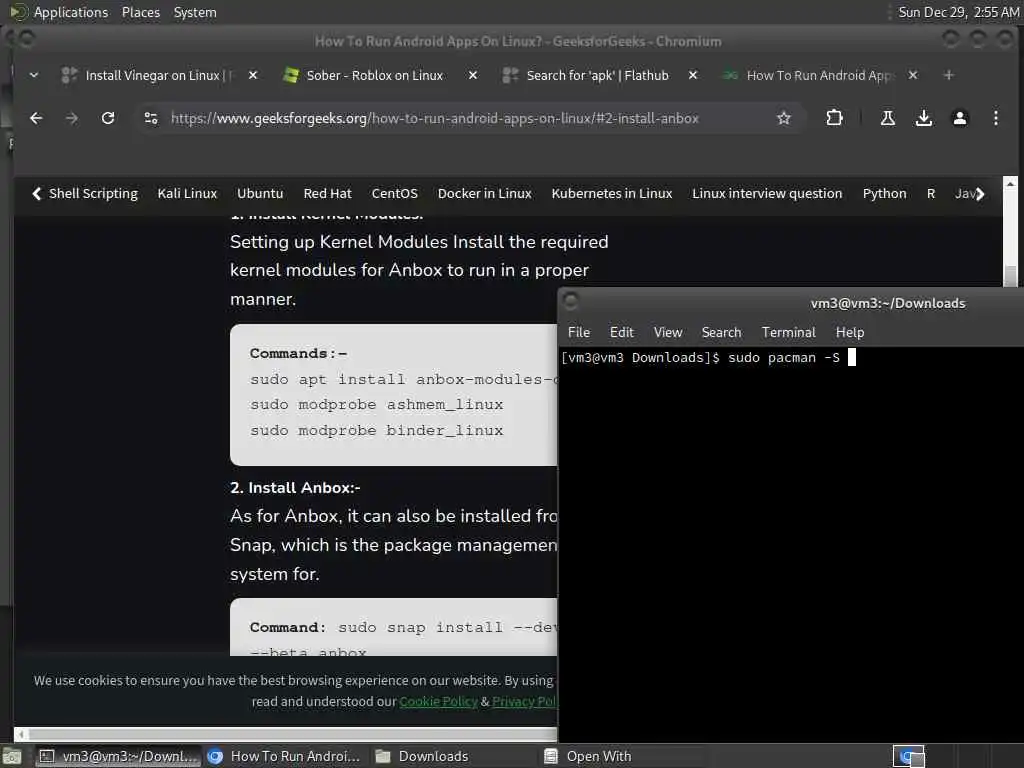The width and height of the screenshot is (1024, 768).
Task: Open terminal File menu
Action: (x=579, y=332)
